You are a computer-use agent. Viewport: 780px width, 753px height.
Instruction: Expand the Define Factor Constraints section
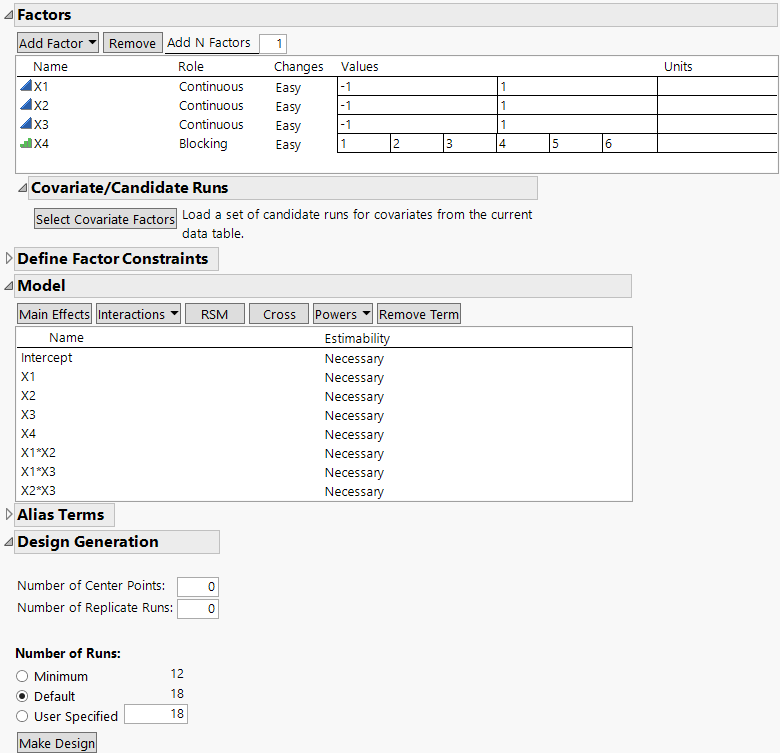pos(9,259)
